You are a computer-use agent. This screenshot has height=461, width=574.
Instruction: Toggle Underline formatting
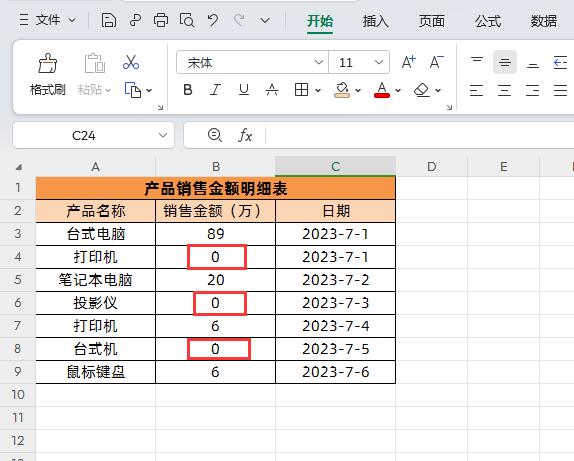click(x=243, y=90)
